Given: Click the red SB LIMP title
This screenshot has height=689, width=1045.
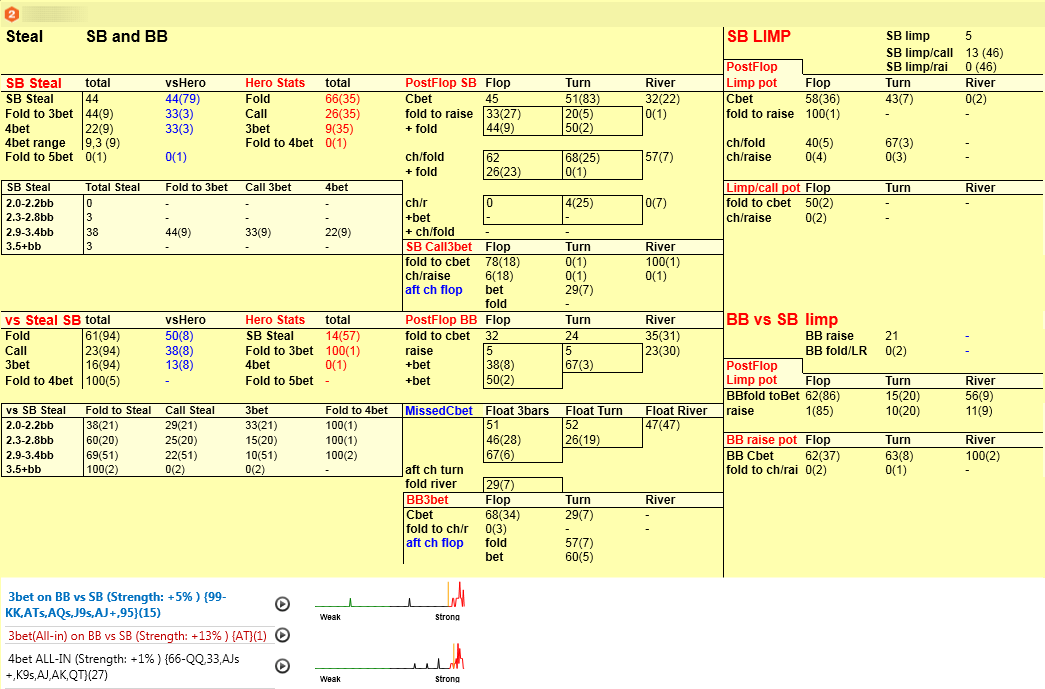Looking at the screenshot, I should click(x=758, y=37).
